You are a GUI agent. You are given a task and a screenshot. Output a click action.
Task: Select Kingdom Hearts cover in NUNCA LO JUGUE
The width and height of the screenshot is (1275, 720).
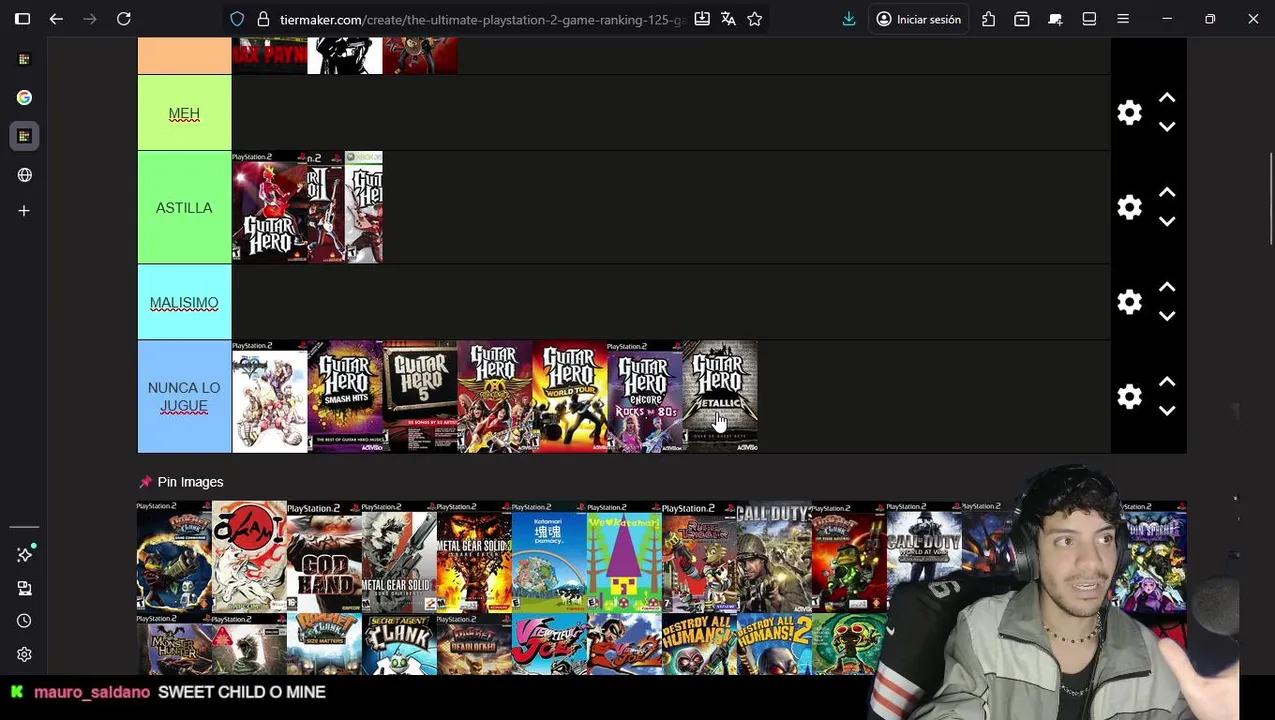270,397
